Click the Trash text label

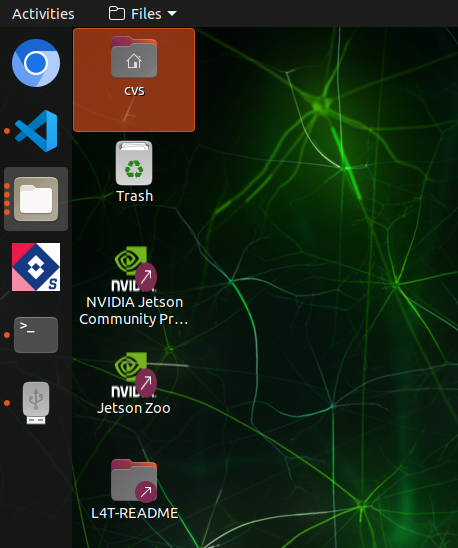coord(135,196)
